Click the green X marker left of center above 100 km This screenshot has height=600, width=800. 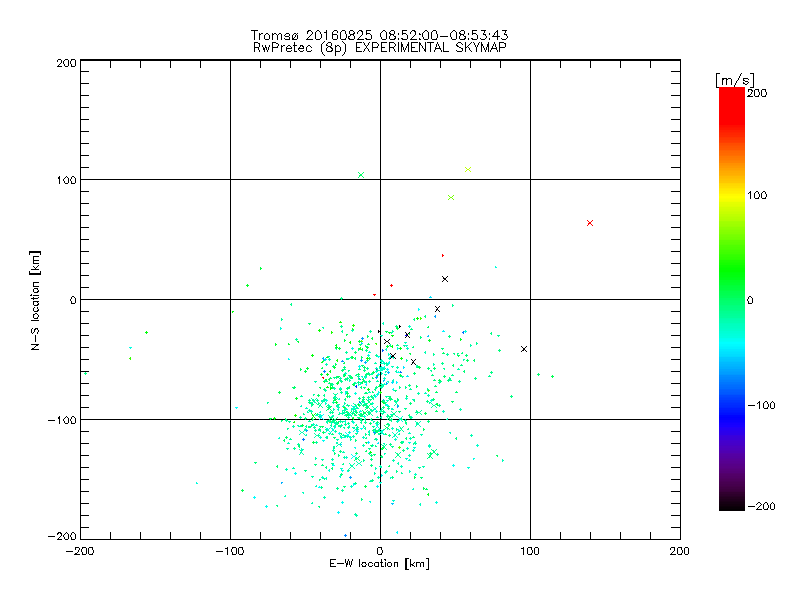click(x=361, y=175)
